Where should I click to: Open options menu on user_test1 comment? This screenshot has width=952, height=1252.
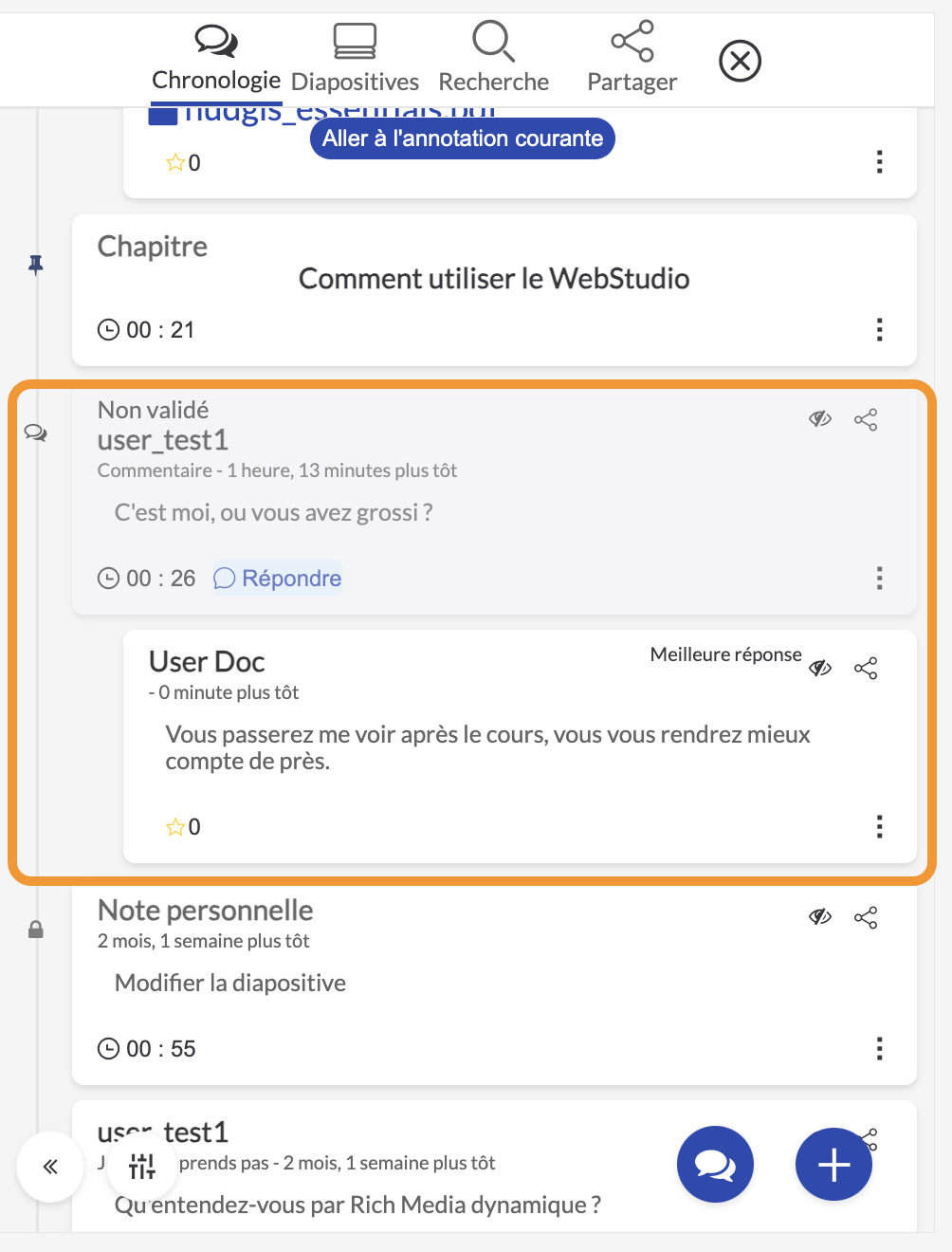point(880,578)
